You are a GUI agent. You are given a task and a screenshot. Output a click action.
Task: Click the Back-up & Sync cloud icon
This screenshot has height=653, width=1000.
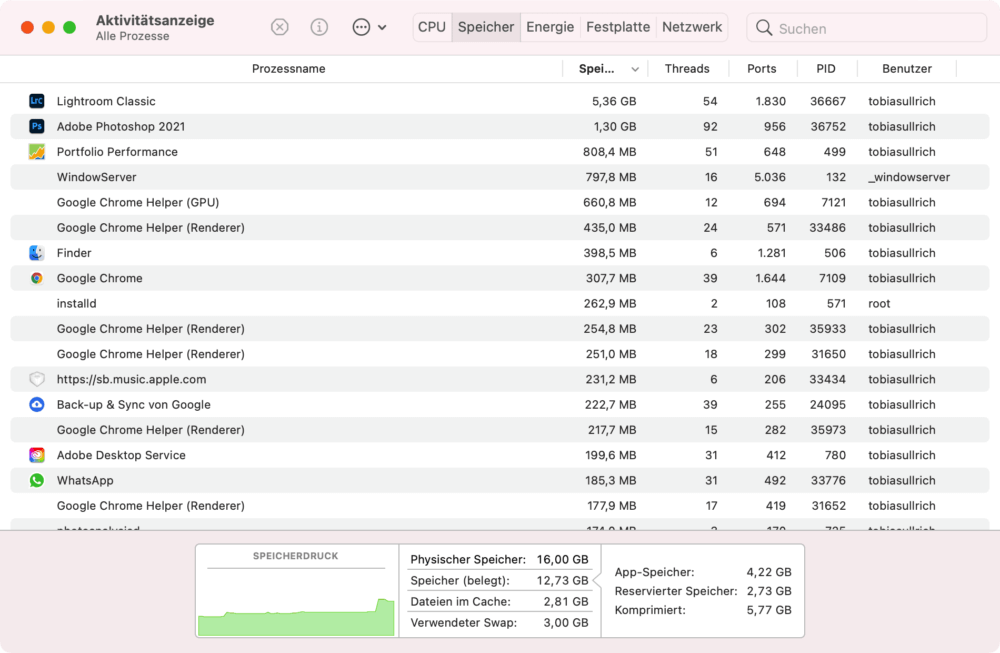(x=37, y=404)
